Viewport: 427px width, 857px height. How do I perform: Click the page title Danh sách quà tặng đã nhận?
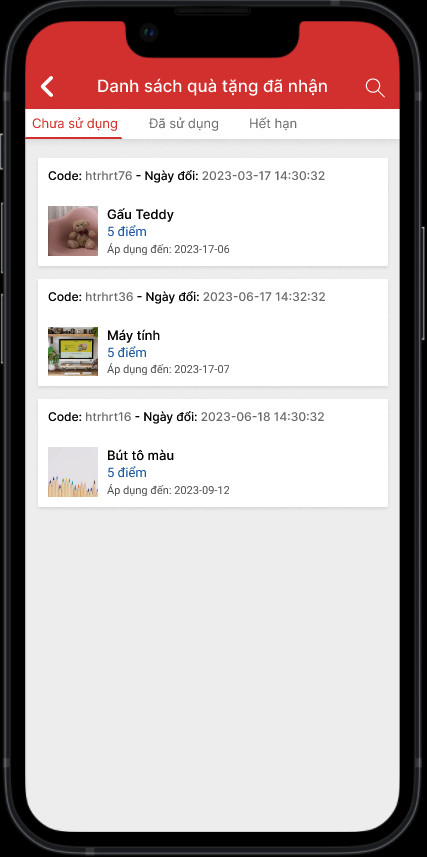(x=212, y=86)
